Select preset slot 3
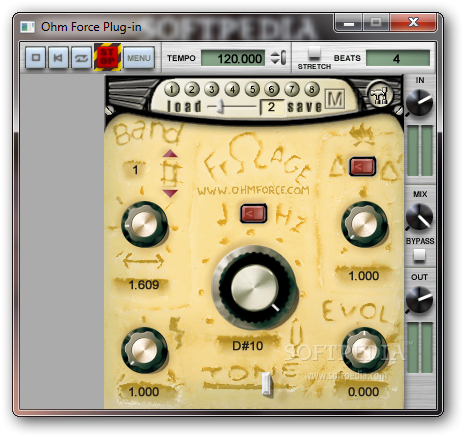 [x=212, y=89]
